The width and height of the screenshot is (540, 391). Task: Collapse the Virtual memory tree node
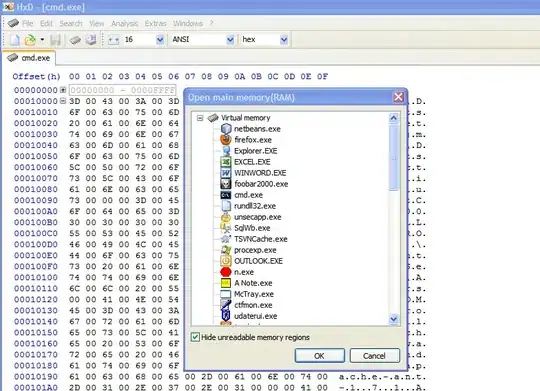click(x=200, y=118)
